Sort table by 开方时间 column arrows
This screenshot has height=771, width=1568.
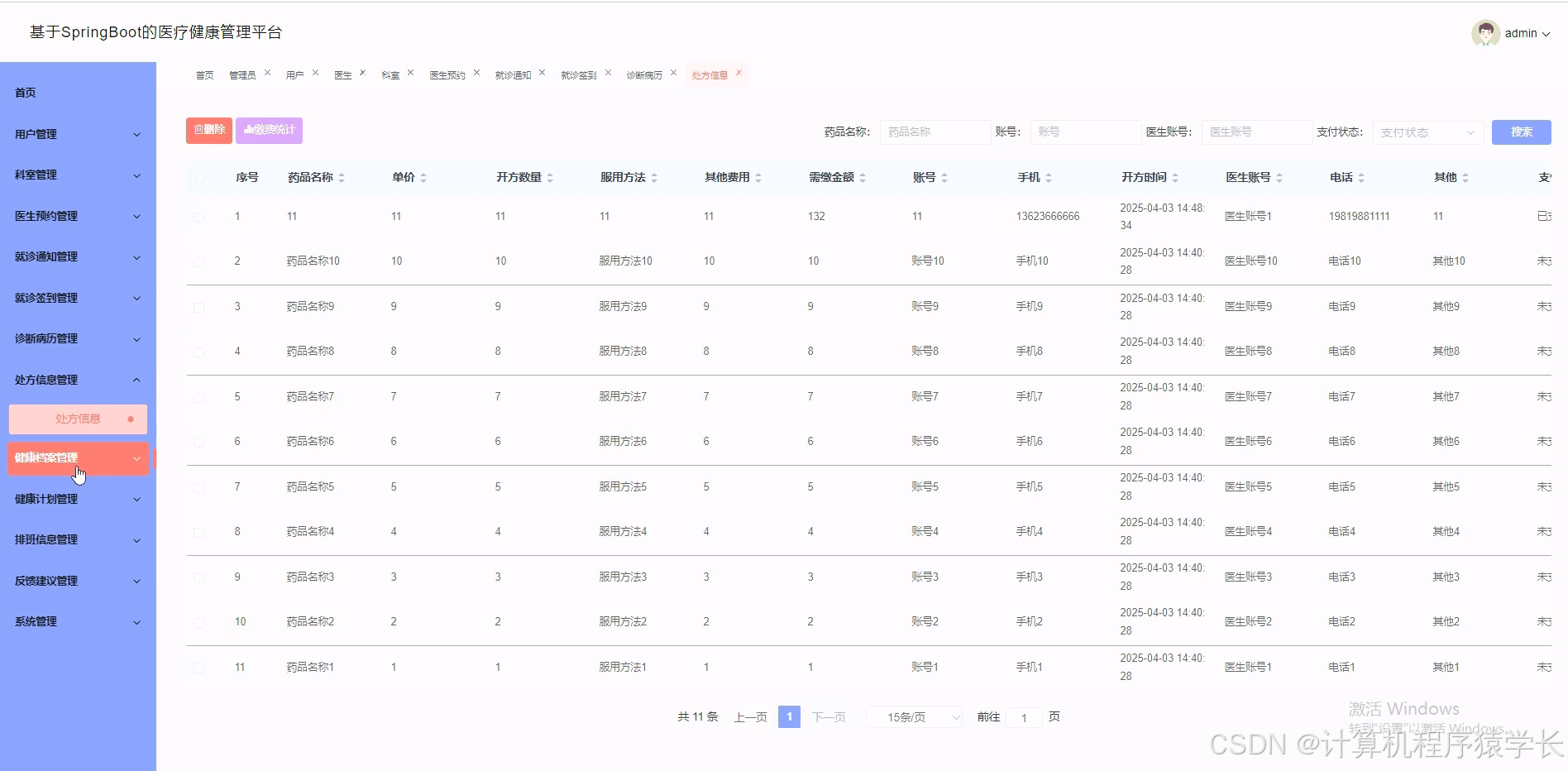coord(1177,176)
